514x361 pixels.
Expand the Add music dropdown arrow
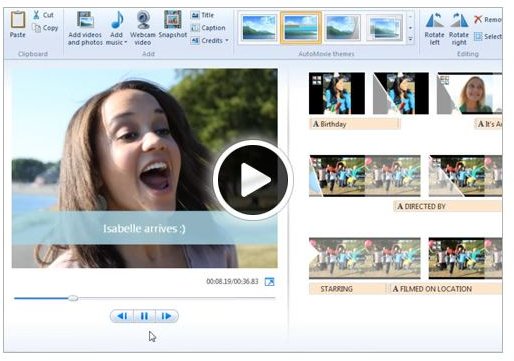click(x=126, y=43)
